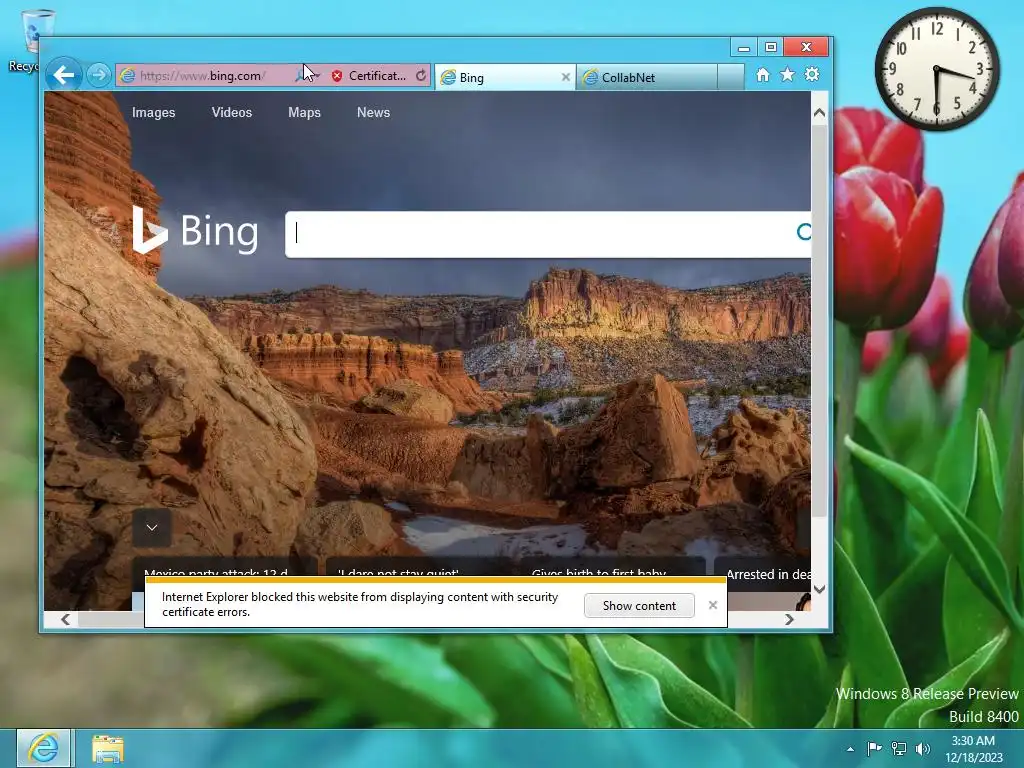
Task: Click the analog clock desktop gadget
Action: [937, 69]
